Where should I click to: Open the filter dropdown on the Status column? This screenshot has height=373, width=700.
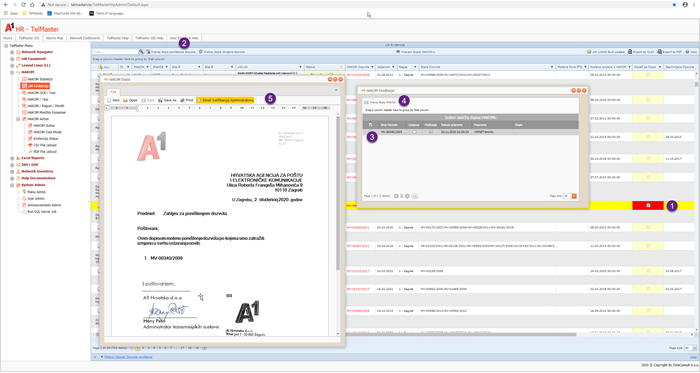coord(342,67)
